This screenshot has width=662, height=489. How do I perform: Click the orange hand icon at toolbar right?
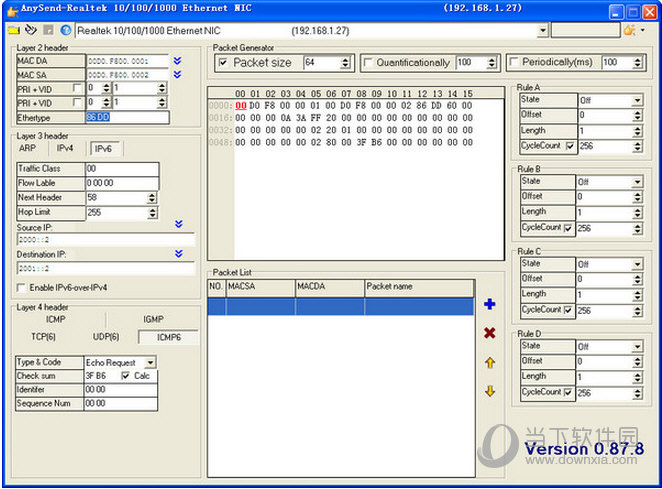[630, 30]
